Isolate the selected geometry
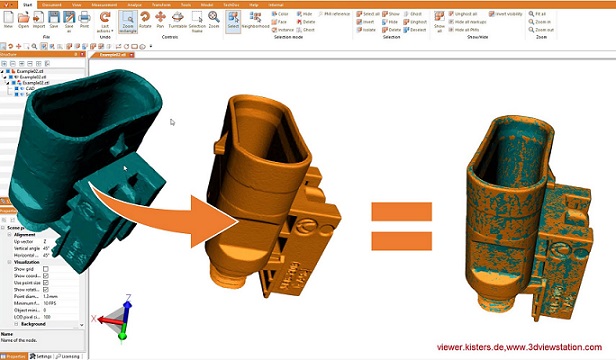This screenshot has width=616, height=360. [366, 30]
